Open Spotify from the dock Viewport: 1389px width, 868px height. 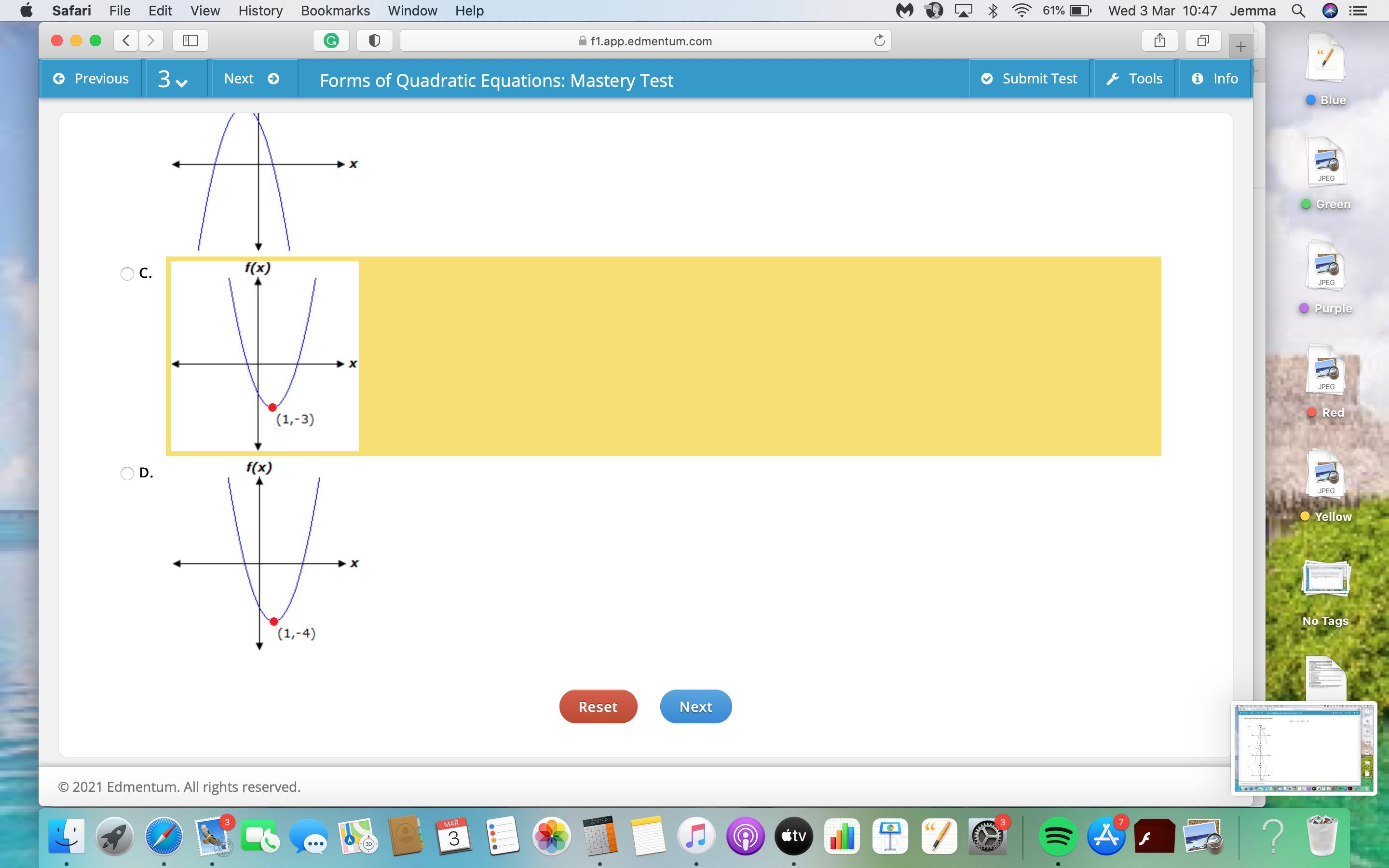1057,837
